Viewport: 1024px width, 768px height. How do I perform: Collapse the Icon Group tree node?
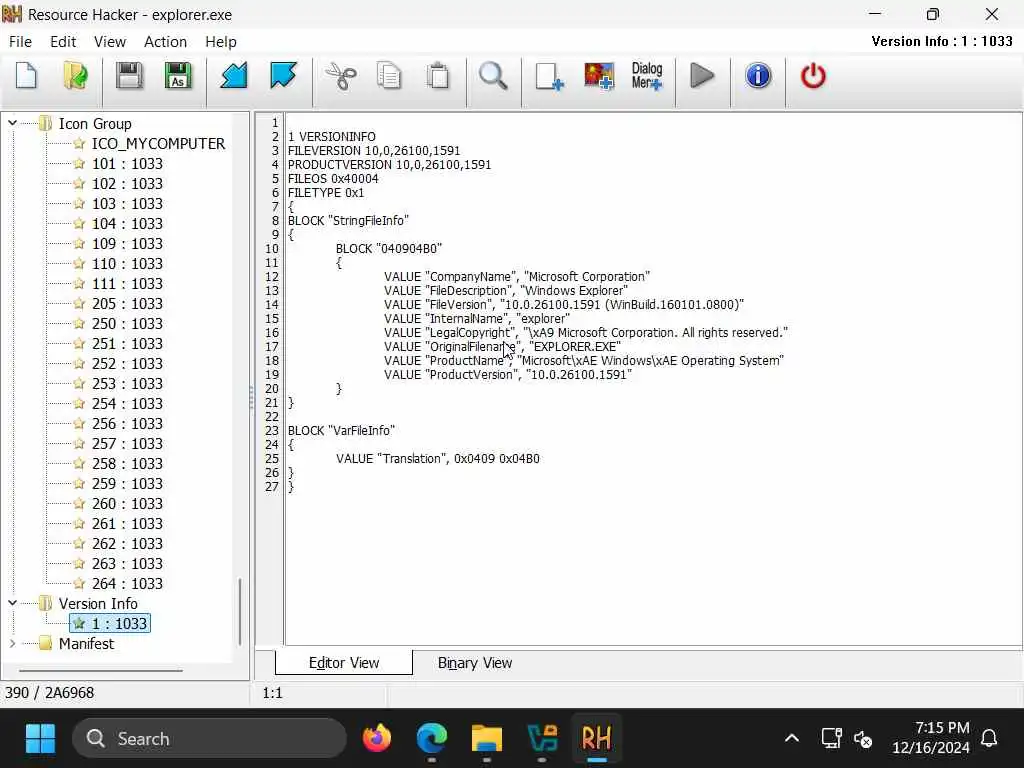click(12, 123)
